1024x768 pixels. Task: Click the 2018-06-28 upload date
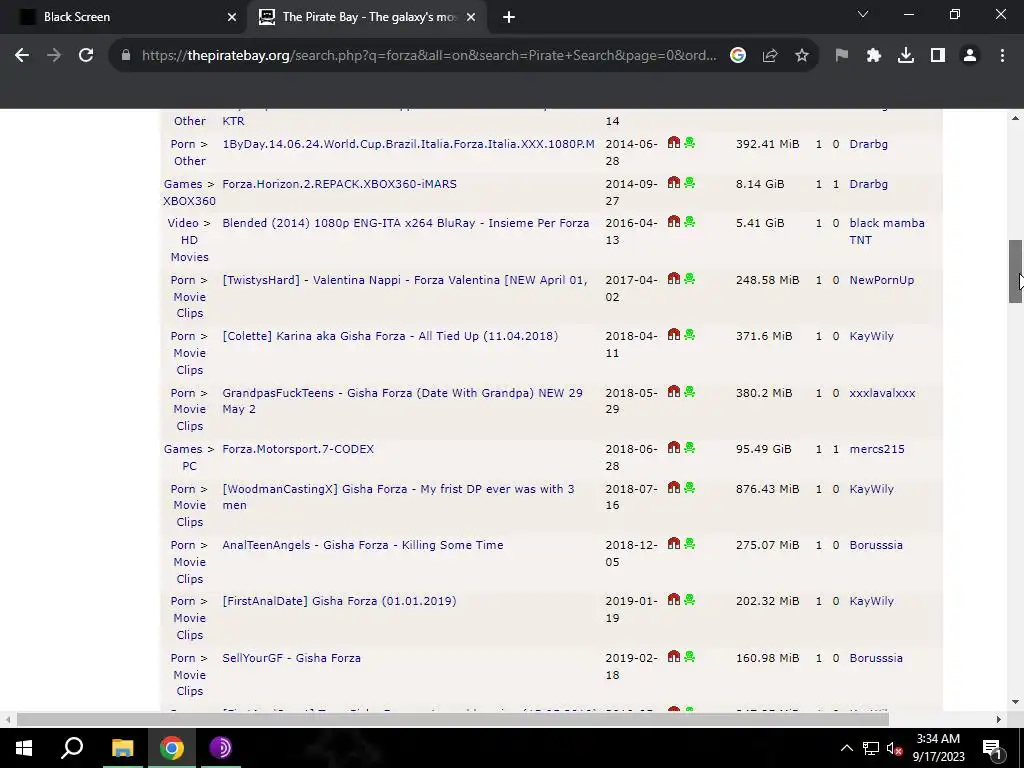(x=631, y=457)
